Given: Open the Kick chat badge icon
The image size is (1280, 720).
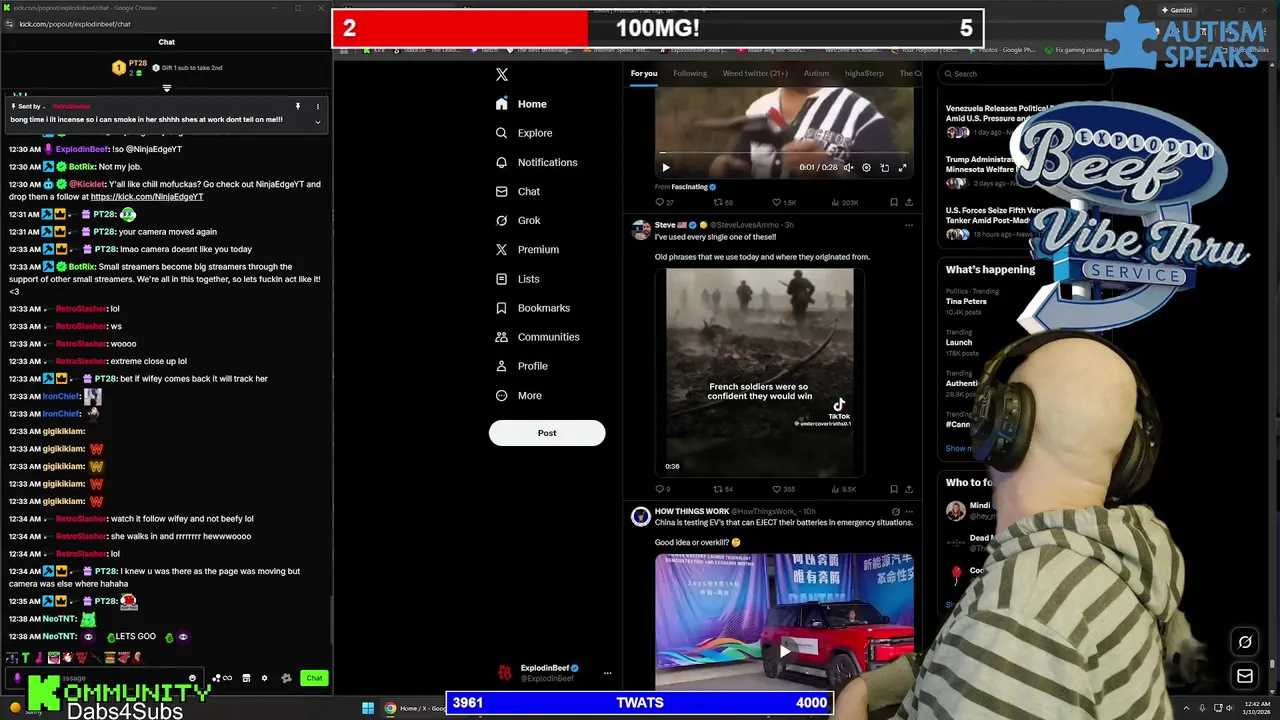Looking at the screenshot, I should (x=286, y=678).
